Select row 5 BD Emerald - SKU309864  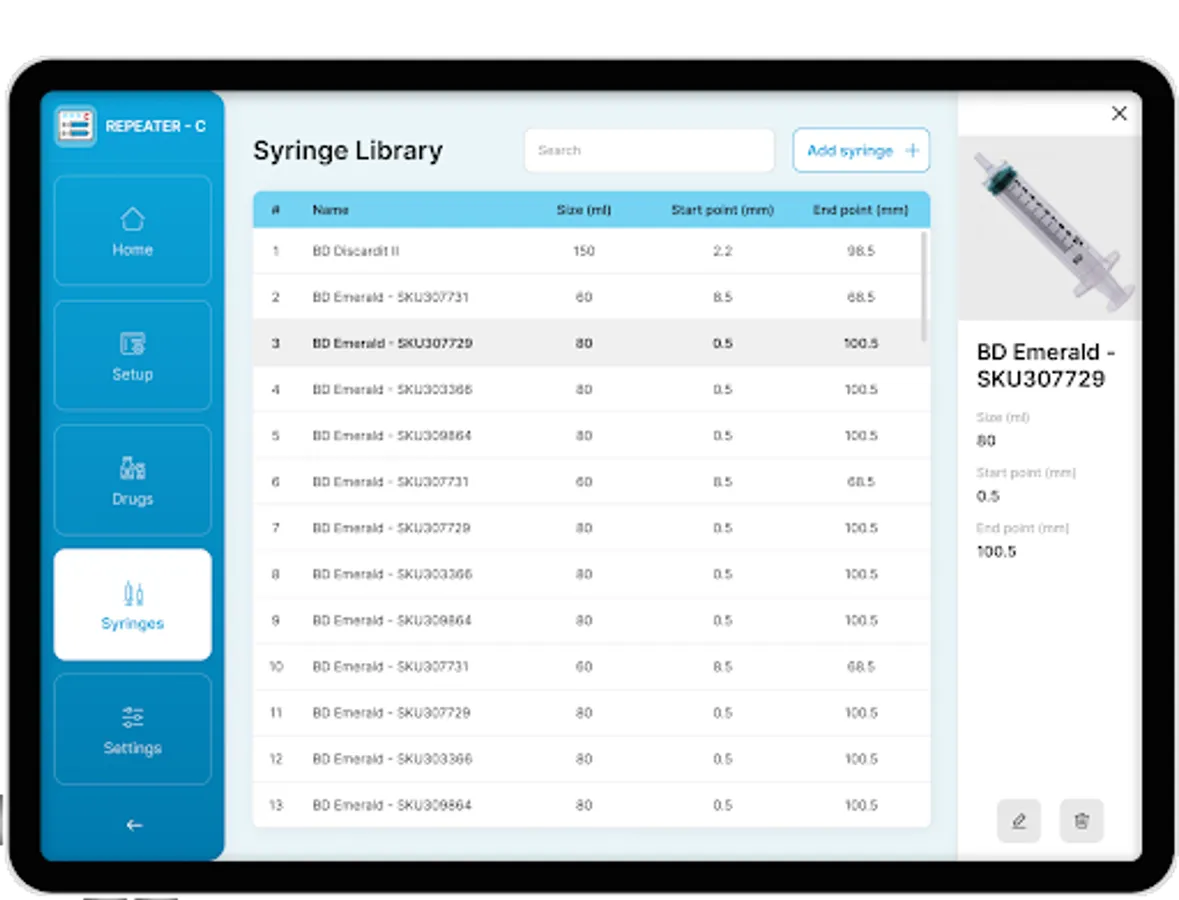coord(591,435)
